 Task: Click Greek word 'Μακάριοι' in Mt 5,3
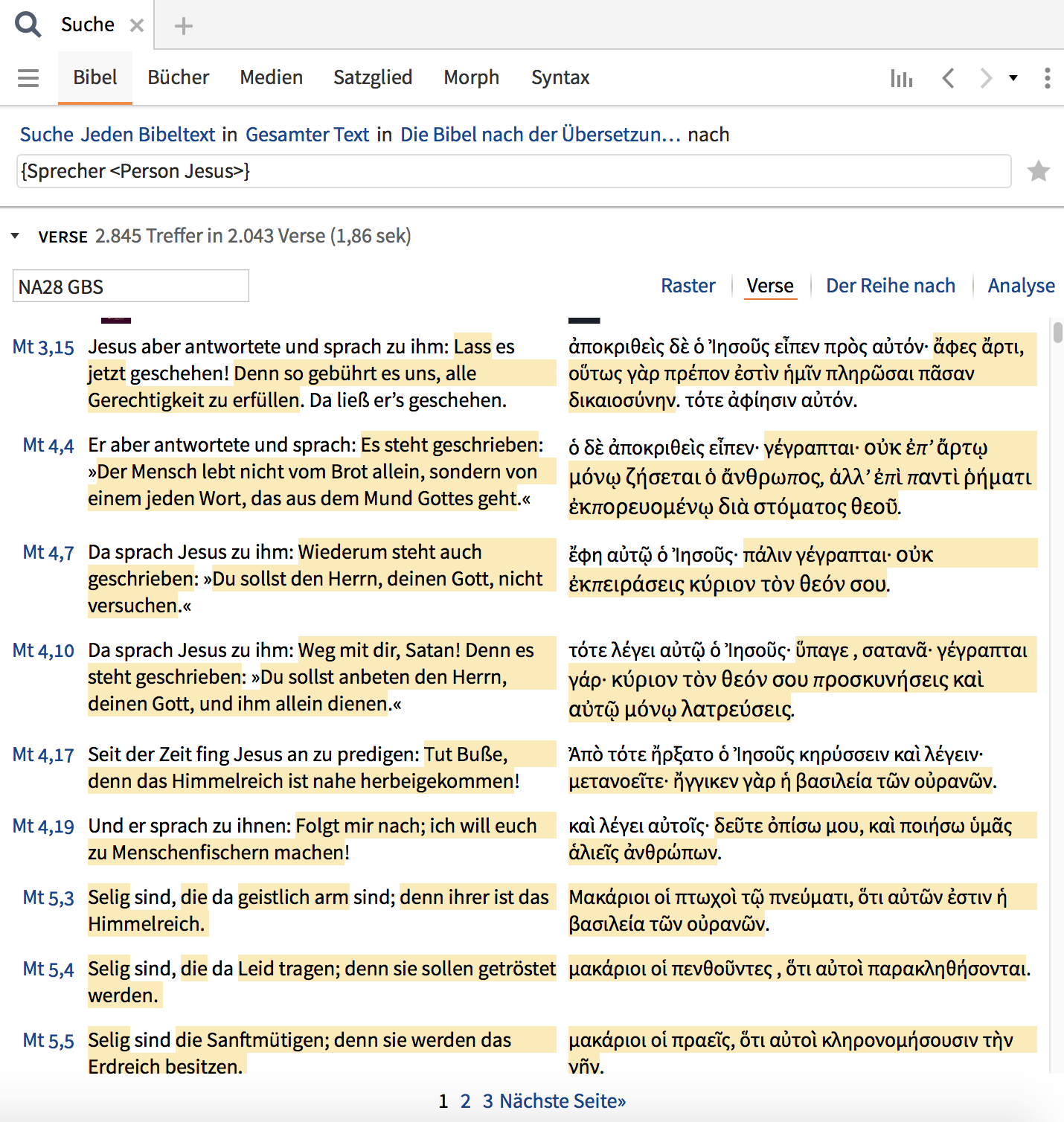[x=609, y=897]
